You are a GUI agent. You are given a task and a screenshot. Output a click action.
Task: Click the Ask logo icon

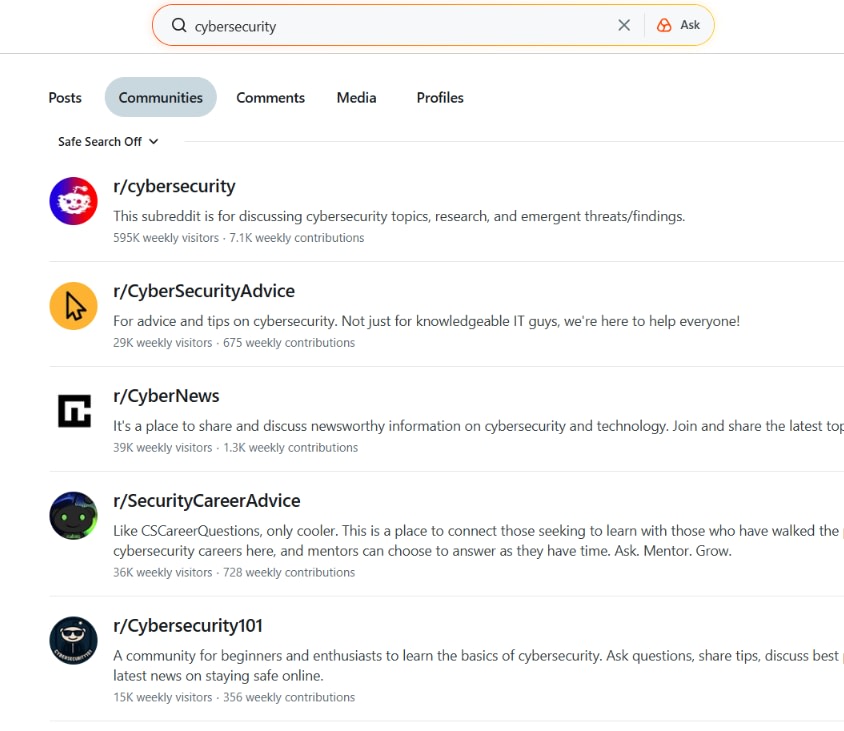pos(664,25)
